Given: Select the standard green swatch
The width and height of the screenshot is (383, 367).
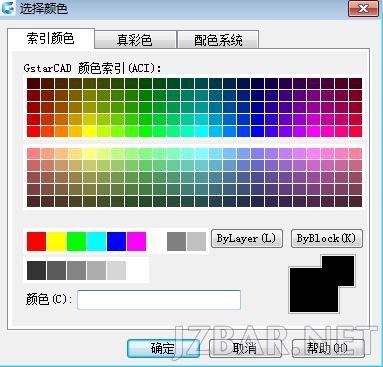Looking at the screenshot, I should click(x=76, y=241).
